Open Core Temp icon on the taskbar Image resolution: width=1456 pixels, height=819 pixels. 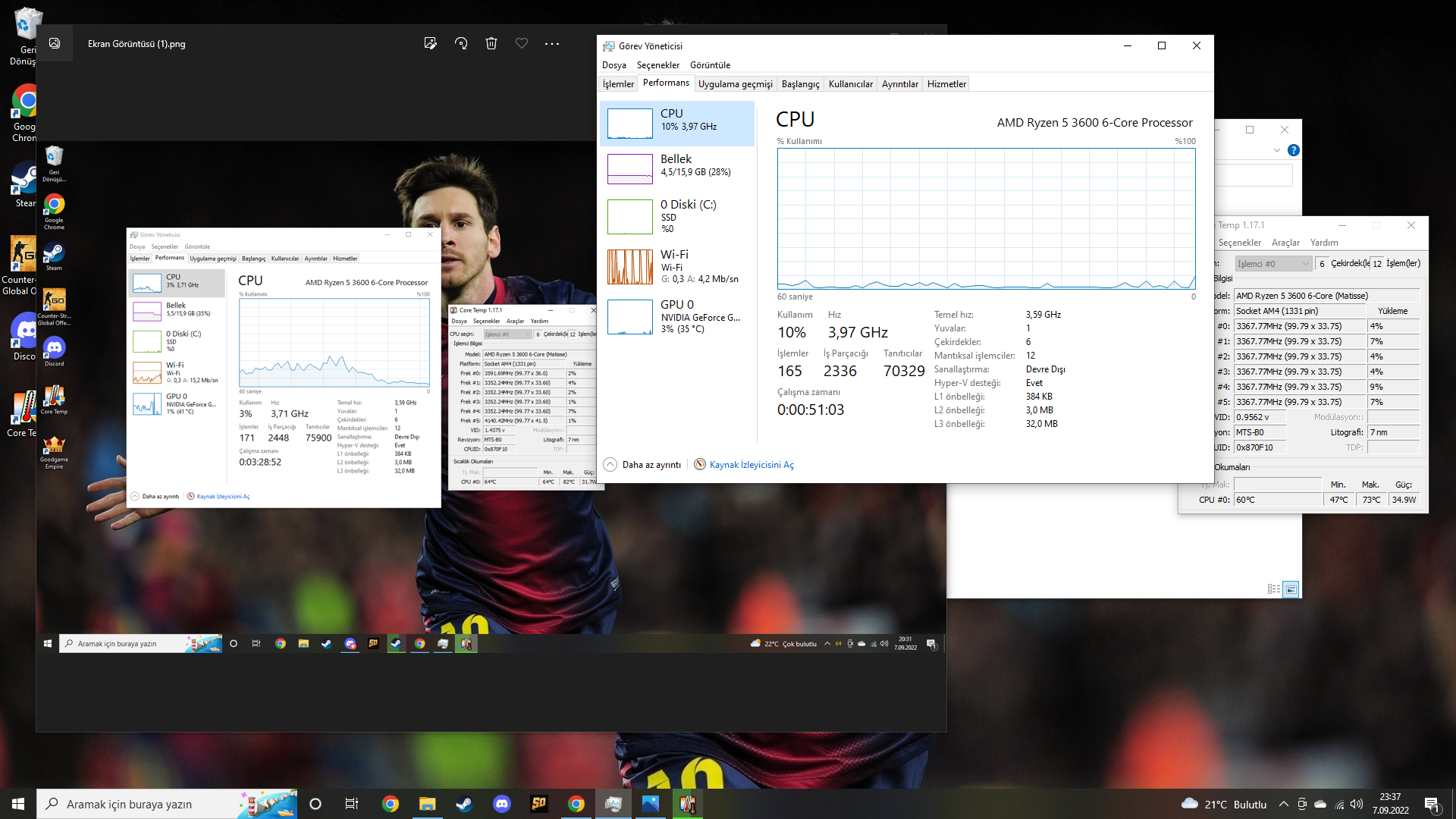pos(688,804)
